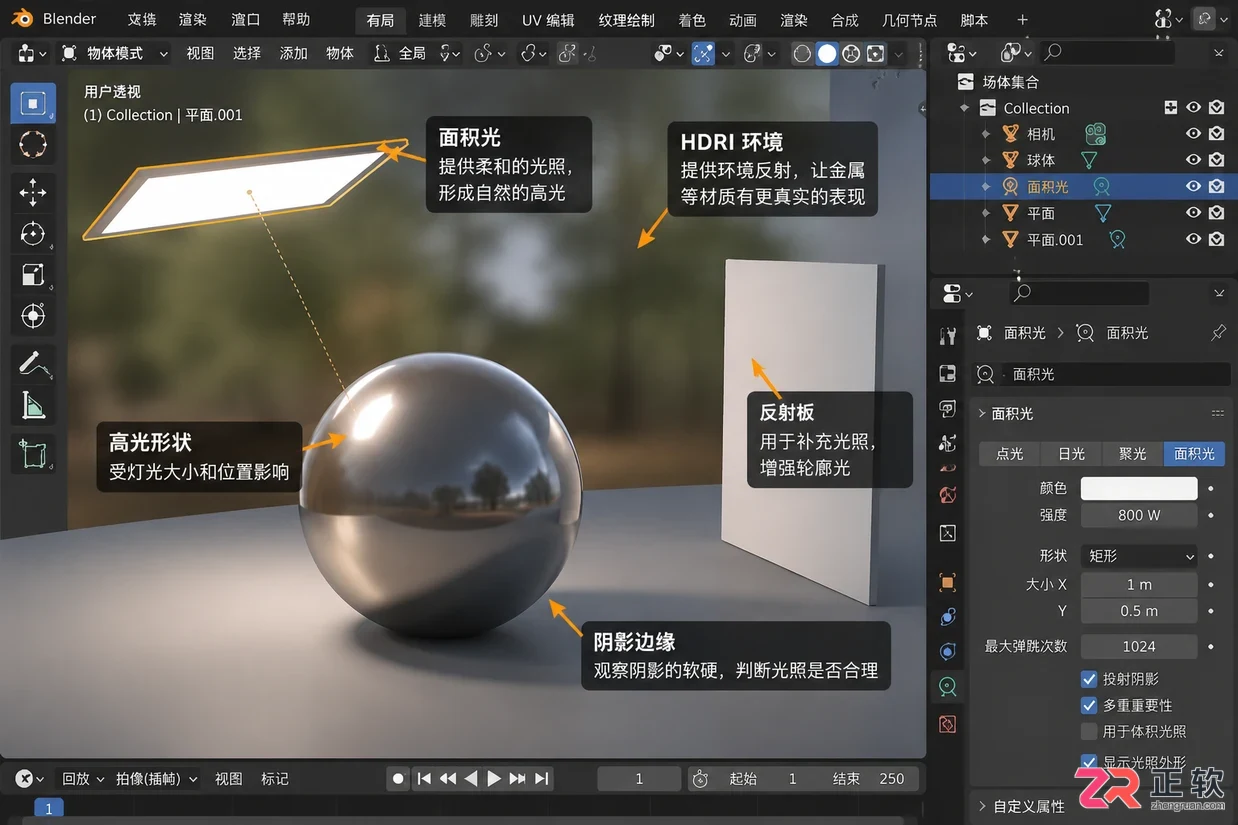1238x825 pixels.
Task: Switch to solid viewport shading
Action: point(827,53)
